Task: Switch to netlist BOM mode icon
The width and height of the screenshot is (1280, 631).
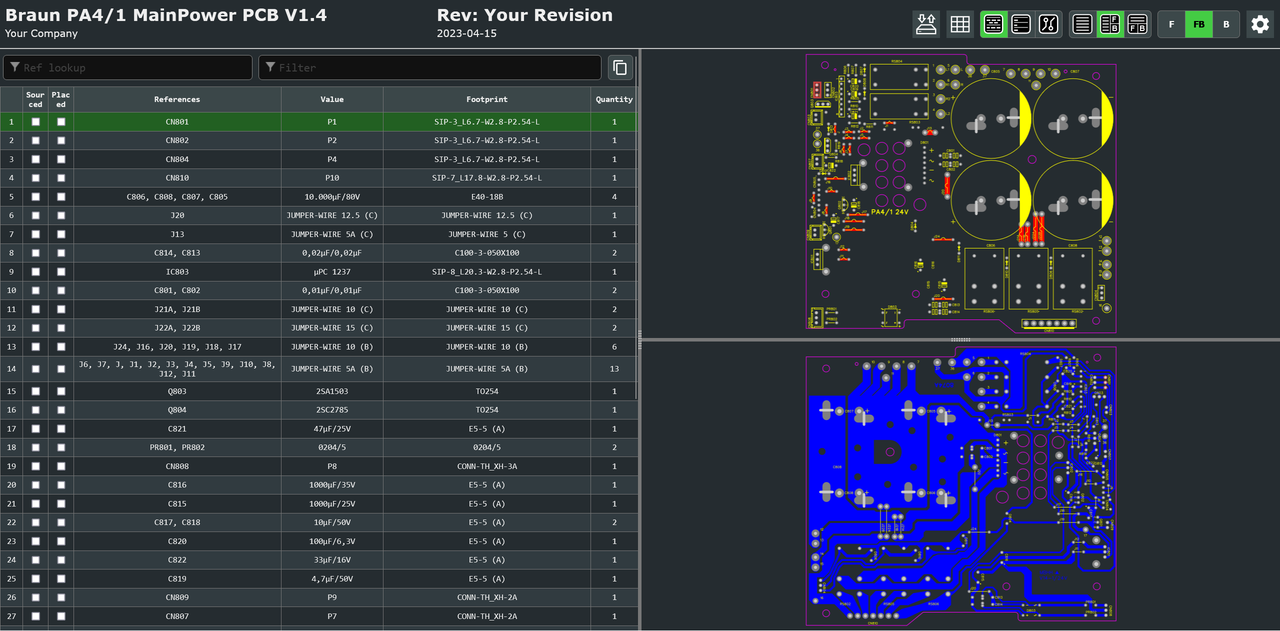Action: pos(1048,24)
